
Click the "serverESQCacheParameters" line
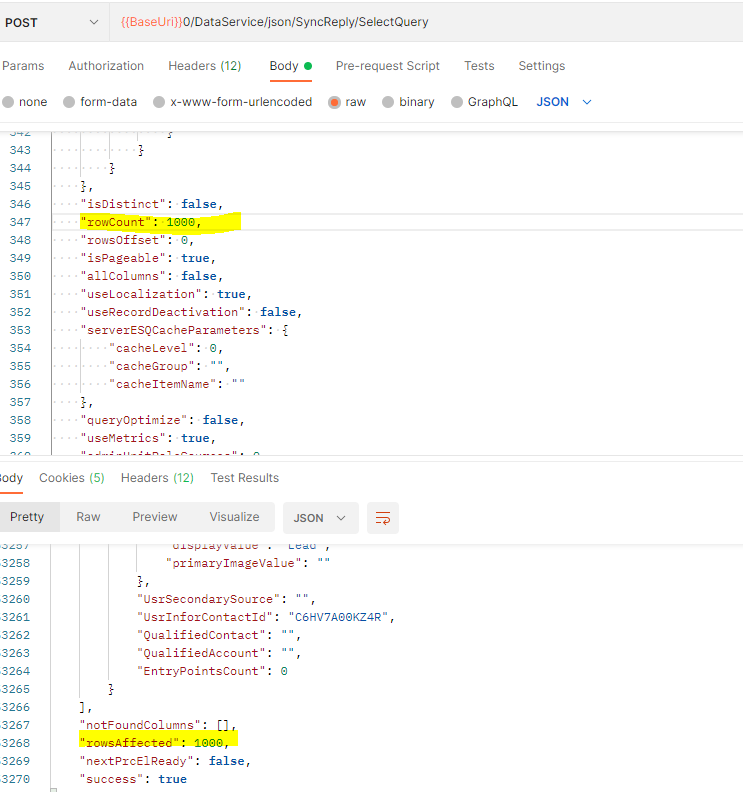click(x=184, y=330)
